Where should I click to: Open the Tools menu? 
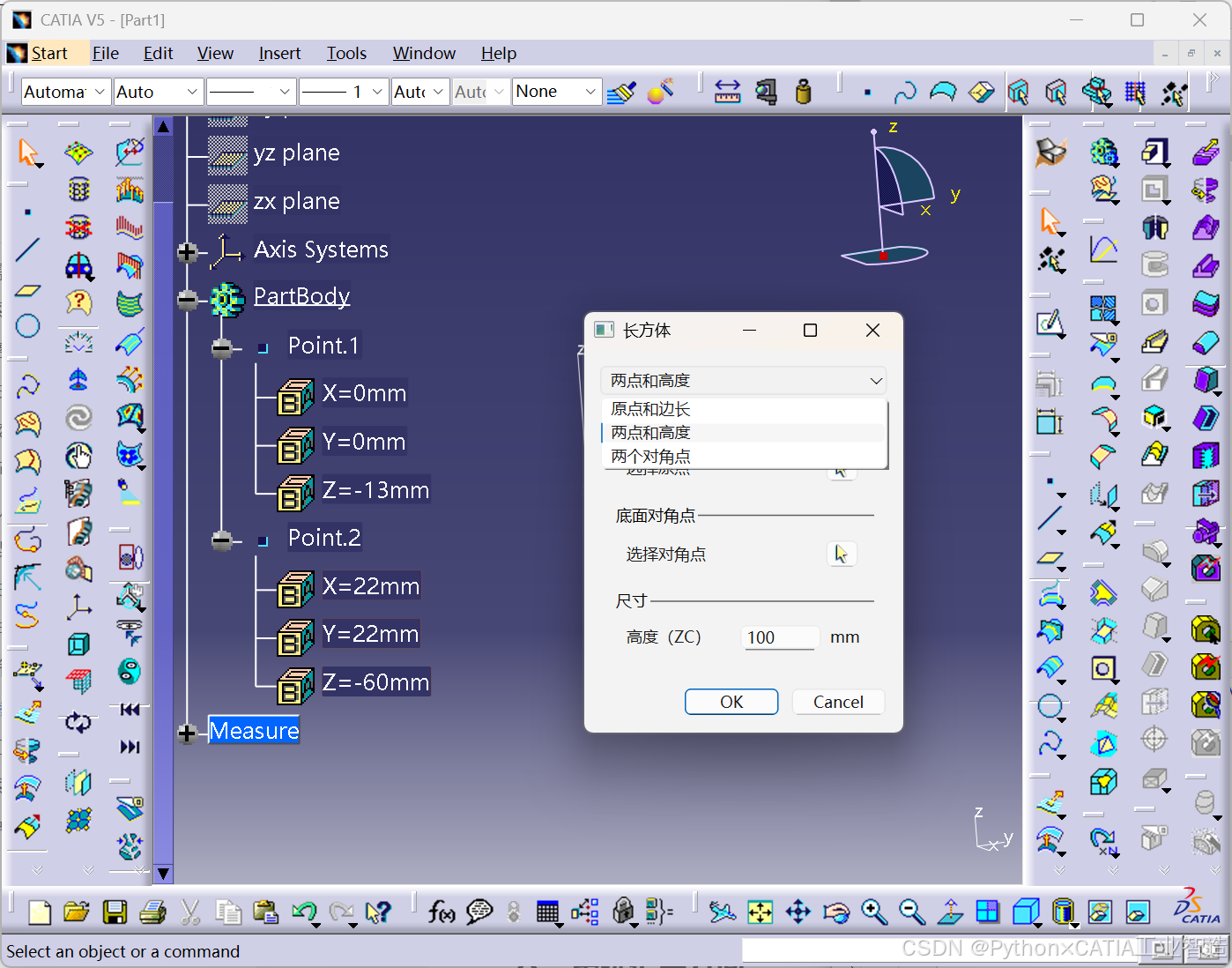tap(346, 54)
